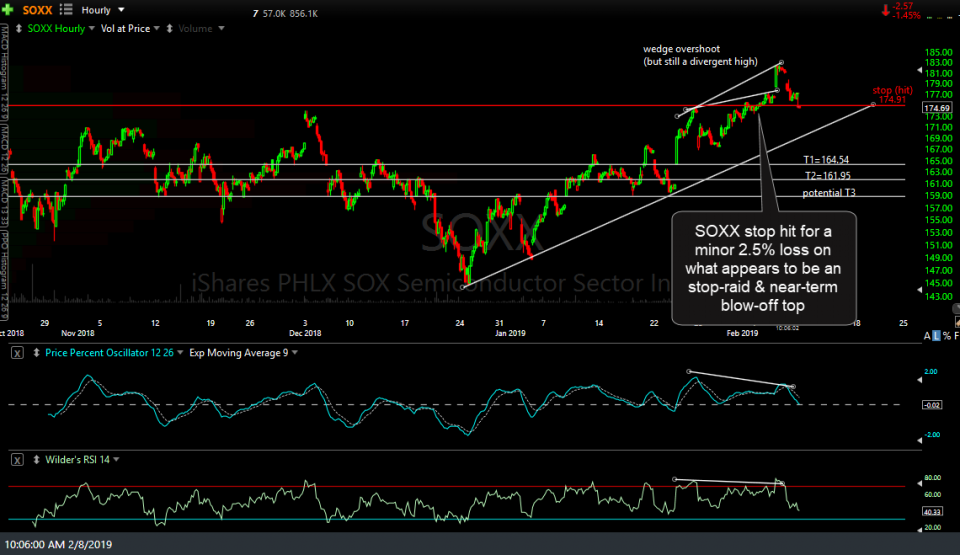Image resolution: width=960 pixels, height=555 pixels.
Task: Expand the SOXX Hourly study menu
Action: click(92, 28)
